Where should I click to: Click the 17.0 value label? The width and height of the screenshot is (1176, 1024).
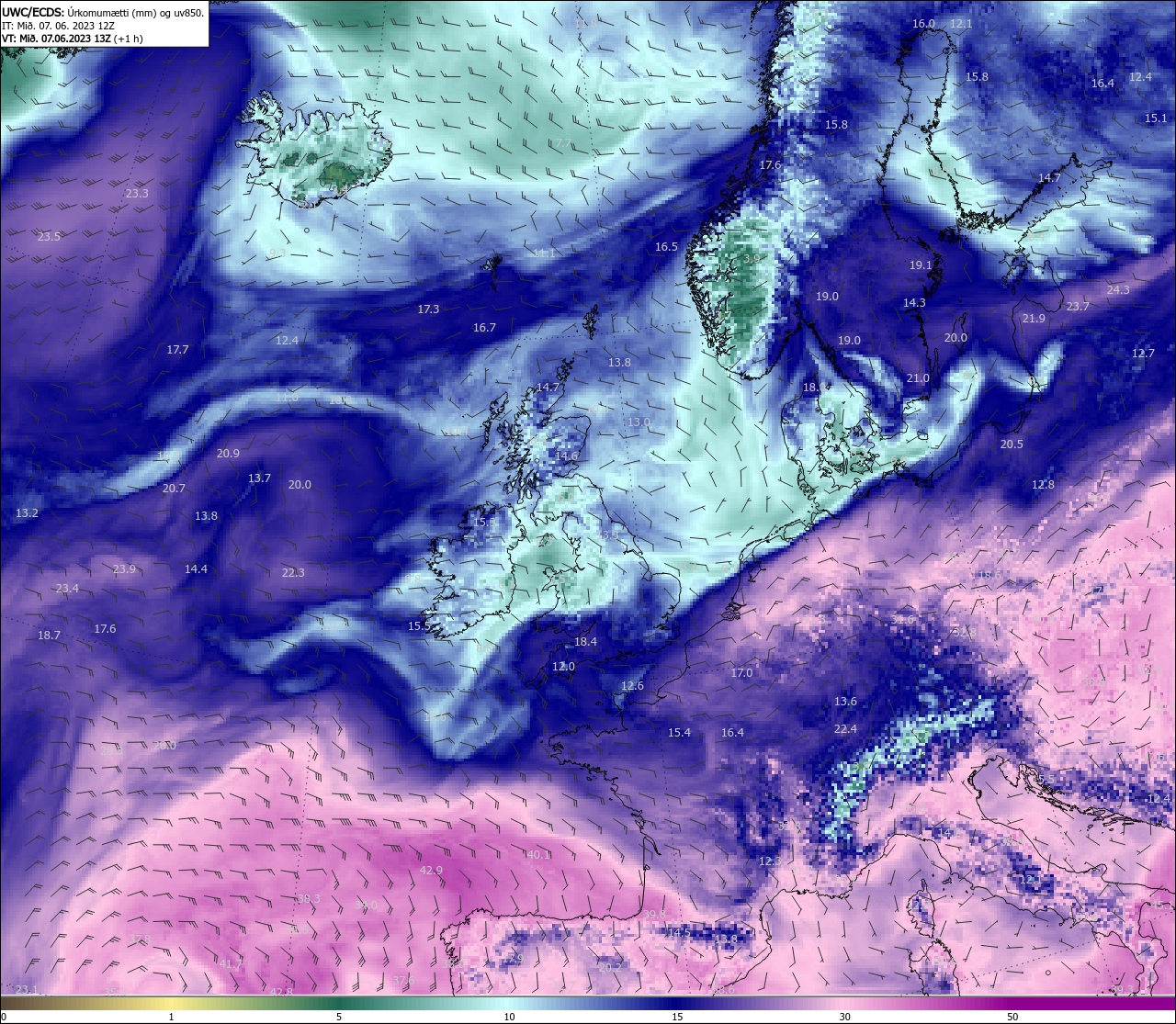741,672
